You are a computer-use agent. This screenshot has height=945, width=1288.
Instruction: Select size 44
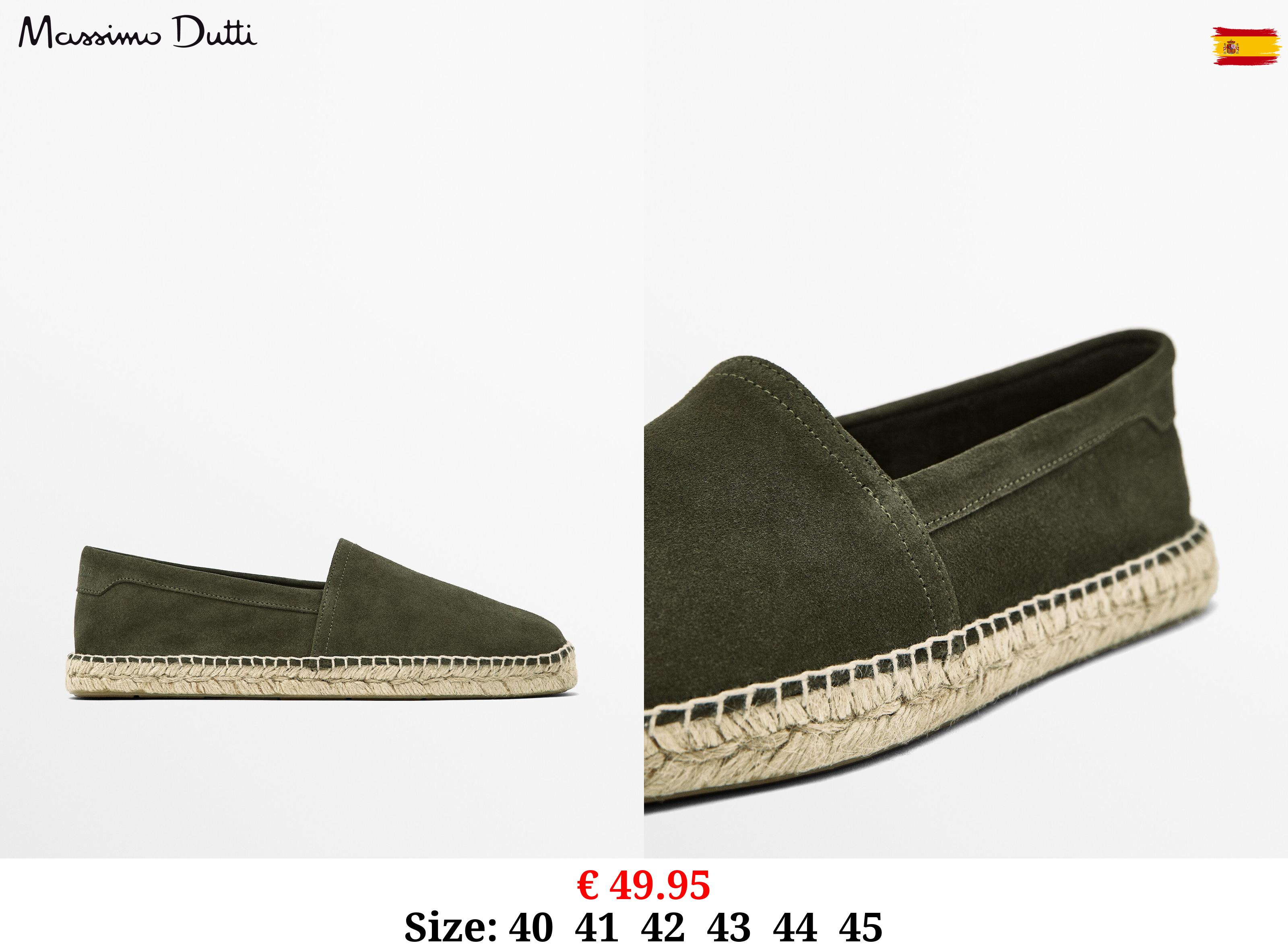coord(795,927)
